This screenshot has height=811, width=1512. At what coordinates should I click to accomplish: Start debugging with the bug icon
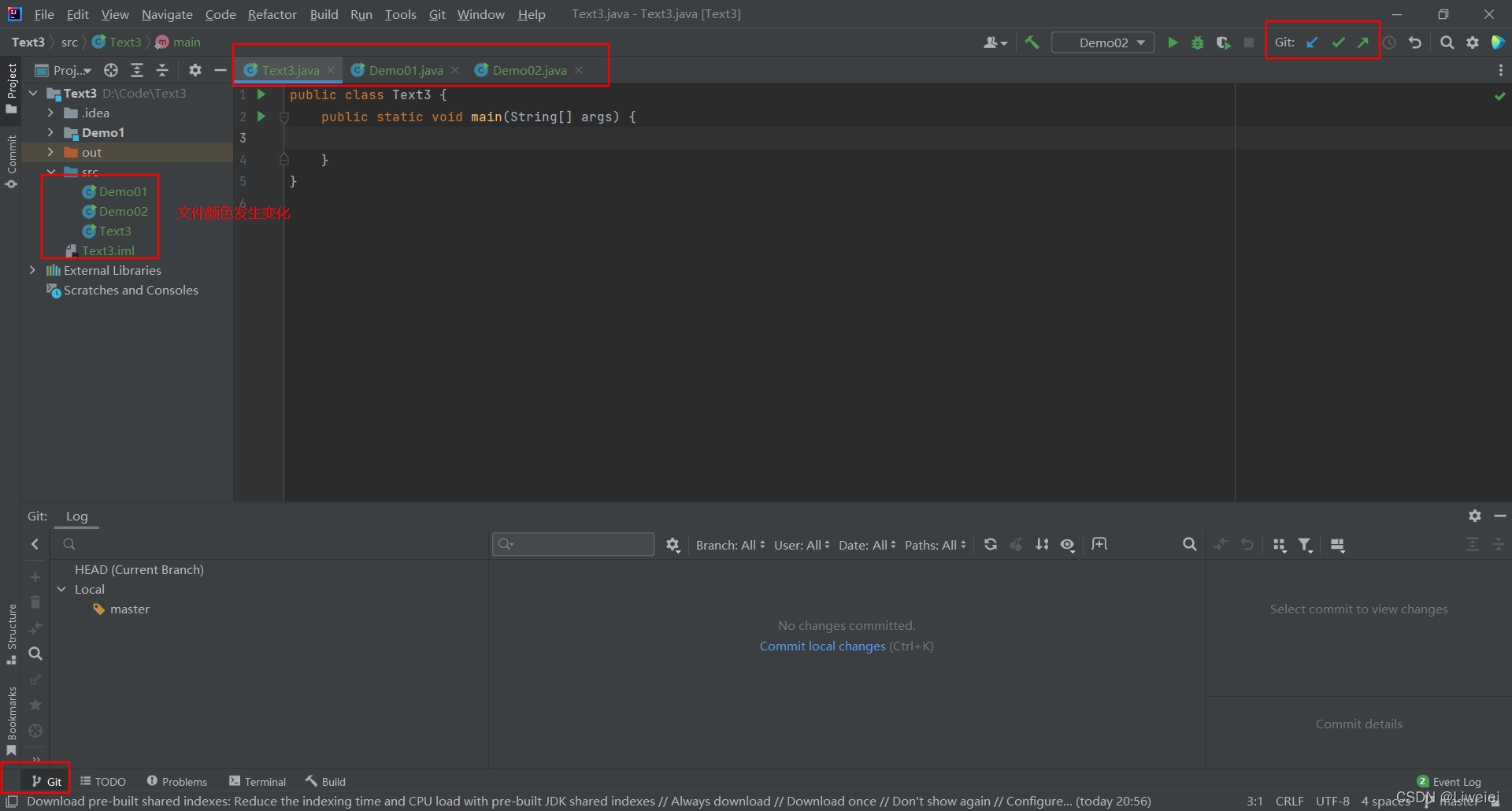click(x=1198, y=43)
